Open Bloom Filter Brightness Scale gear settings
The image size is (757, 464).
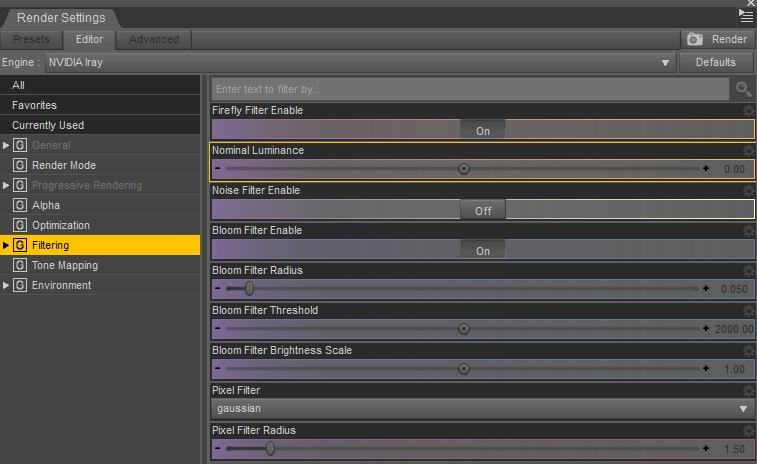[x=748, y=351]
